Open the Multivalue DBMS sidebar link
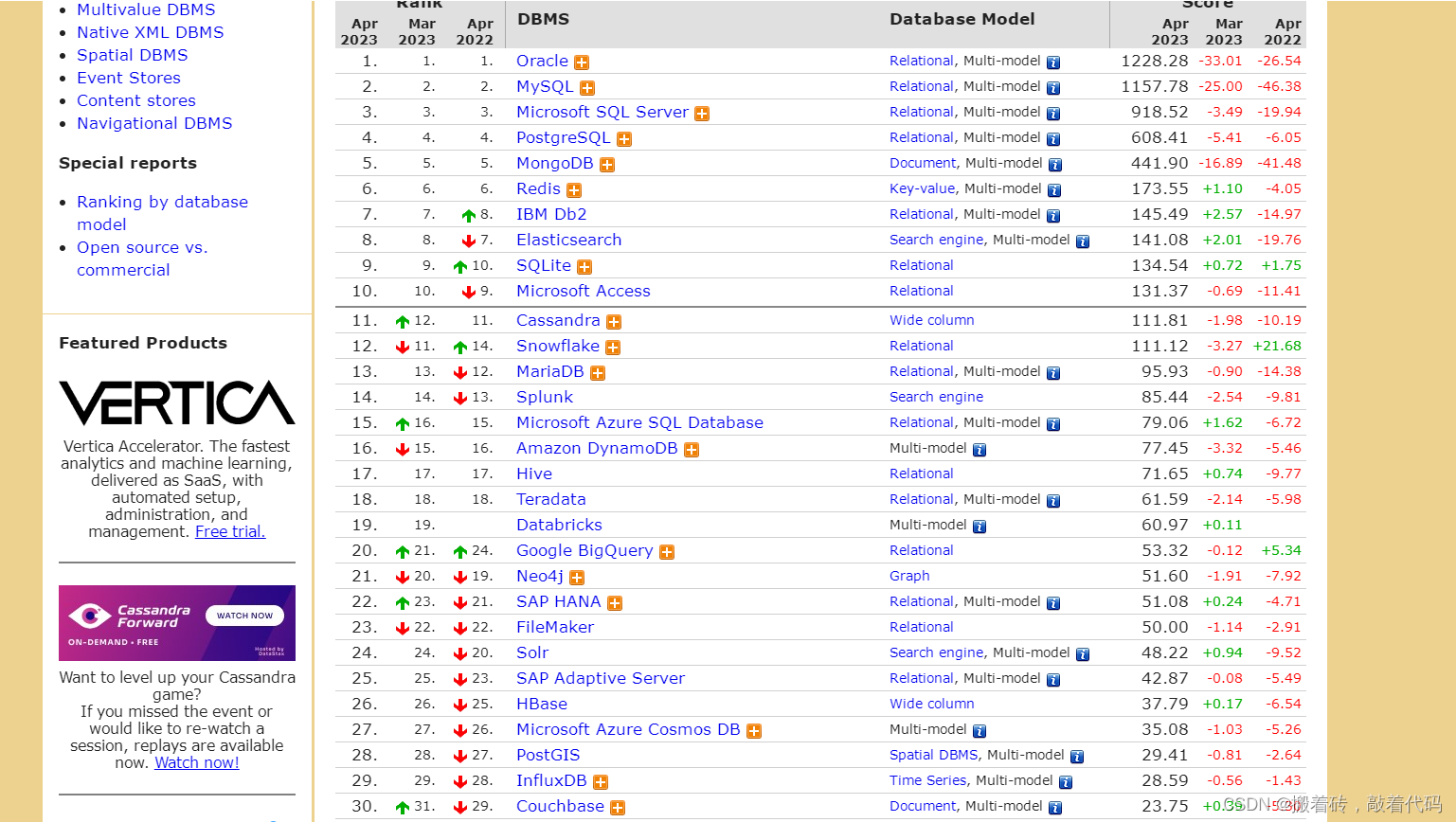 click(x=146, y=9)
